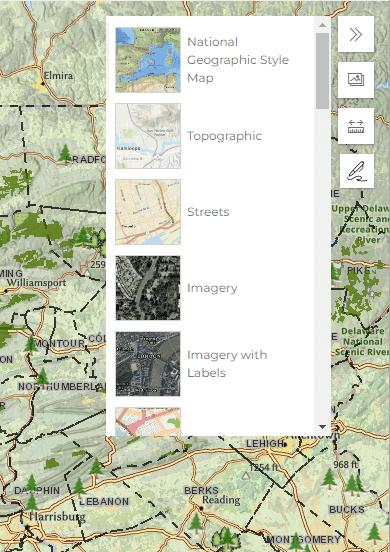Click the 968 ft elevation label
Viewport: 390px width, 552px height.
pyautogui.click(x=346, y=465)
